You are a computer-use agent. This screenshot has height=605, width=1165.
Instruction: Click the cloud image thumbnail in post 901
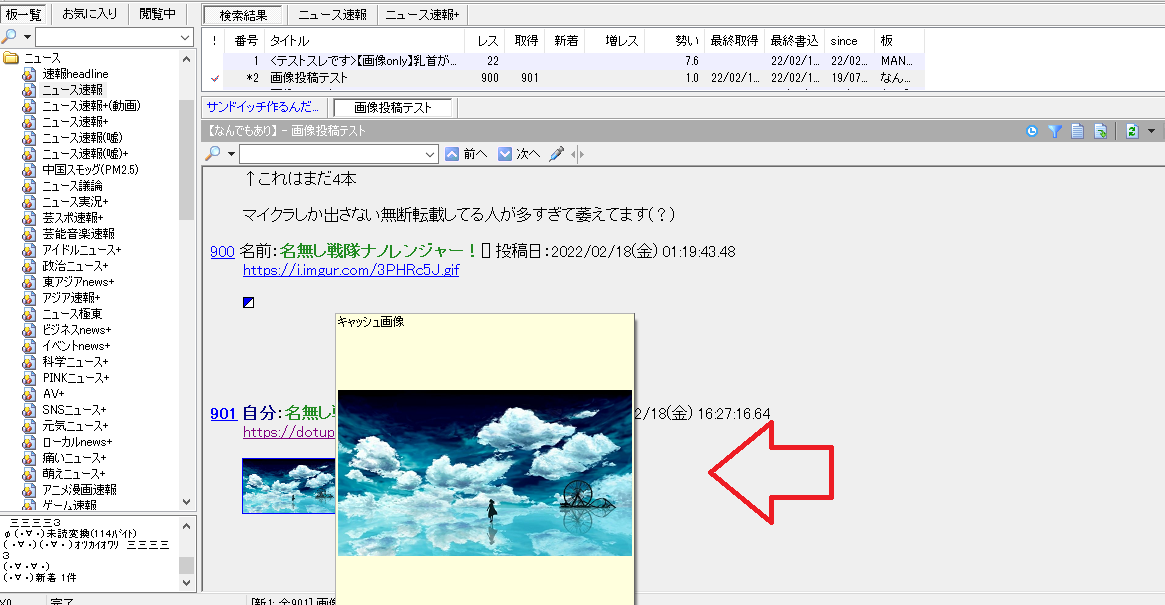pos(289,486)
